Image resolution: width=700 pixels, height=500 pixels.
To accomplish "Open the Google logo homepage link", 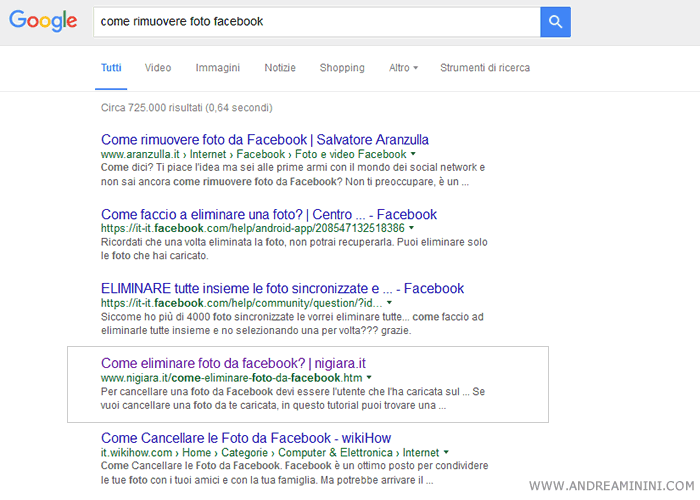I will pos(43,21).
